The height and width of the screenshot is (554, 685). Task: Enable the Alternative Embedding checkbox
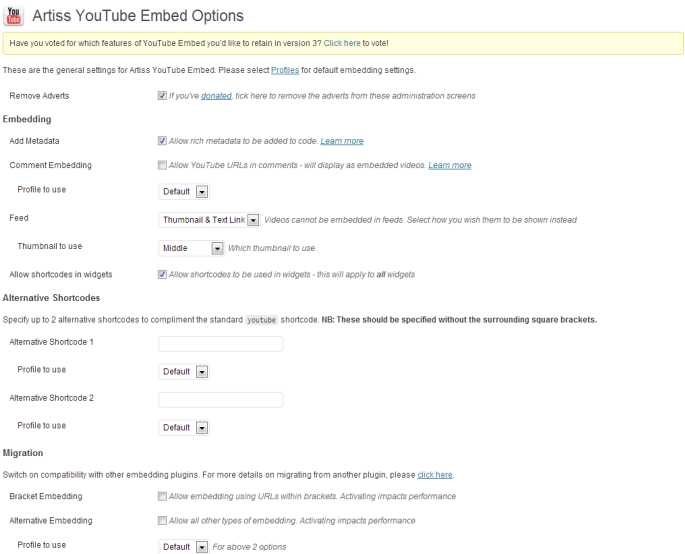(162, 520)
